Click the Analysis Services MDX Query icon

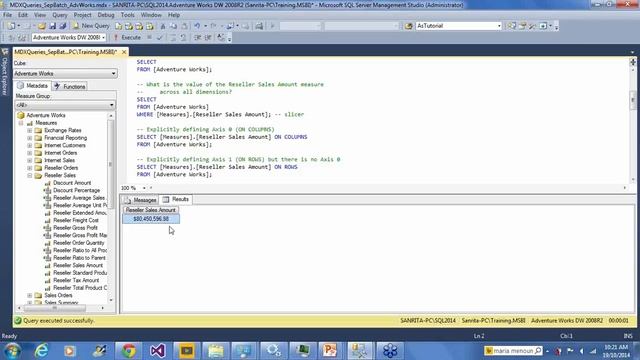(x=129, y=26)
